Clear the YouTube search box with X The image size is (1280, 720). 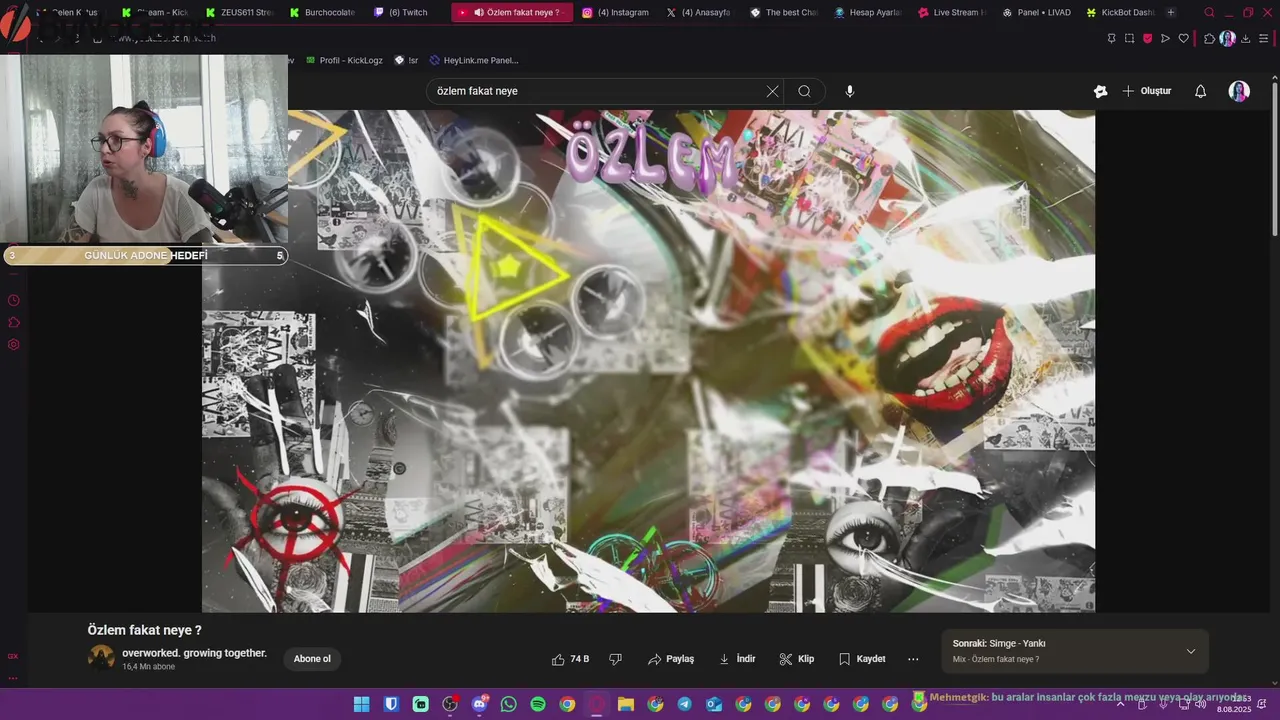(x=772, y=91)
